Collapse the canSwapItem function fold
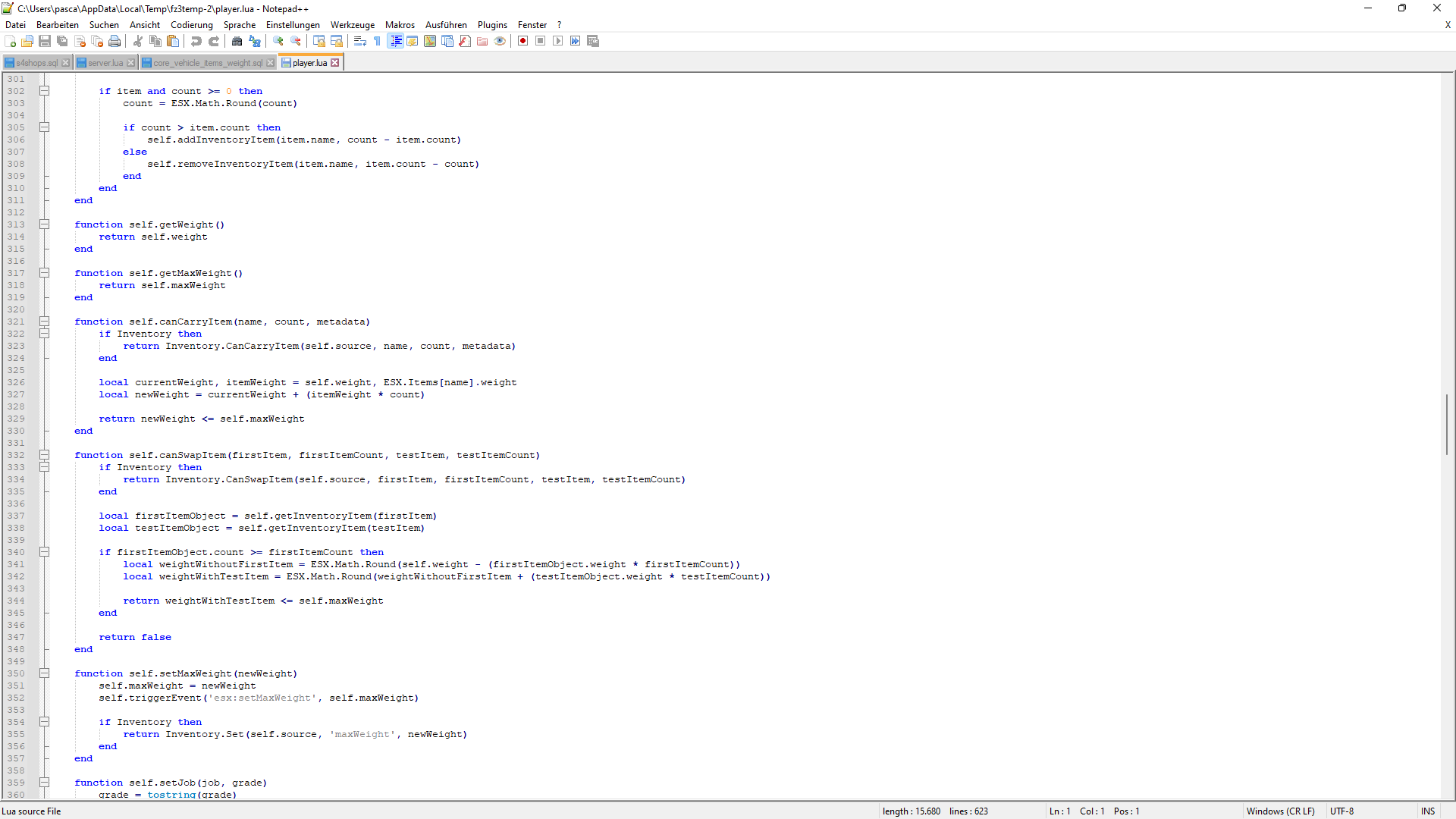Screen dimensions: 1456x819 [x=45, y=455]
